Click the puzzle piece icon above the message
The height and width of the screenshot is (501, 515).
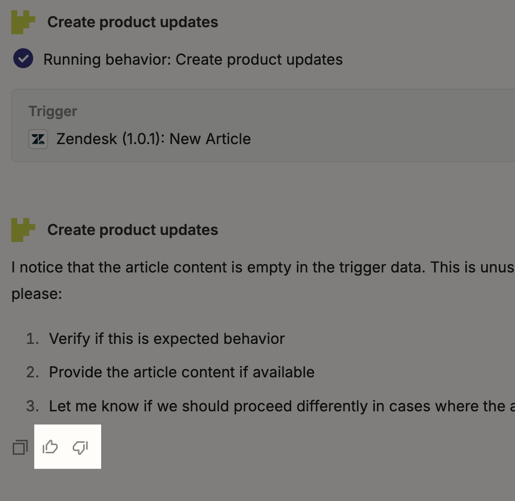click(x=23, y=230)
